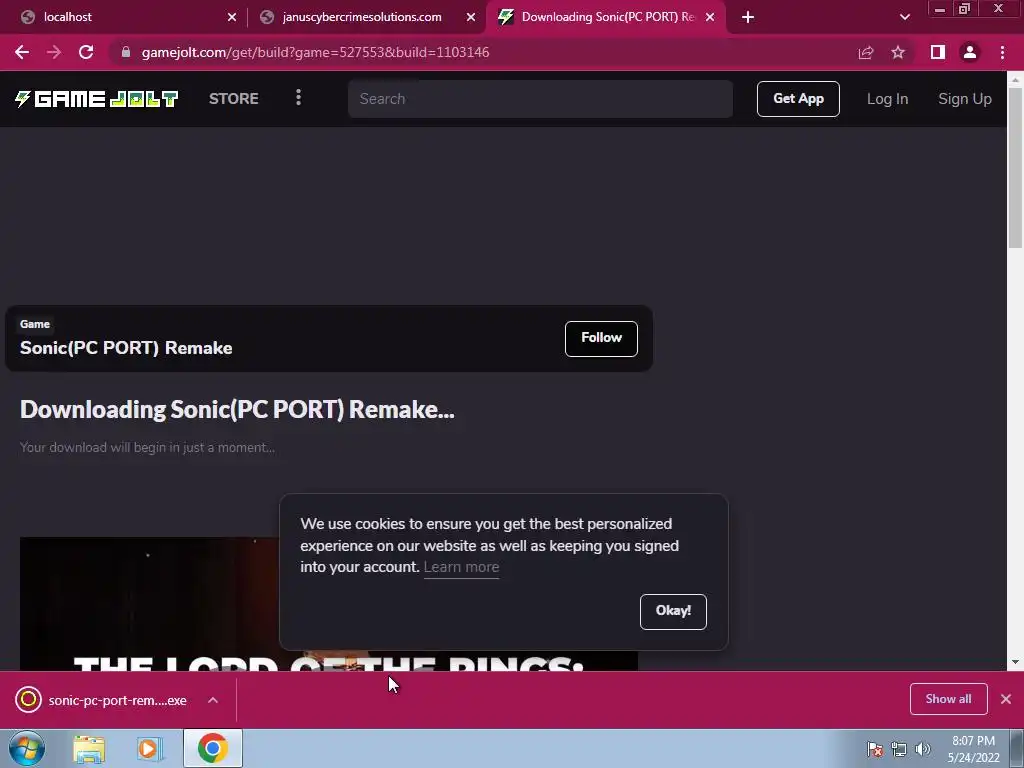Click the Action Center flag tray icon
Viewport: 1024px width, 768px height.
click(875, 749)
